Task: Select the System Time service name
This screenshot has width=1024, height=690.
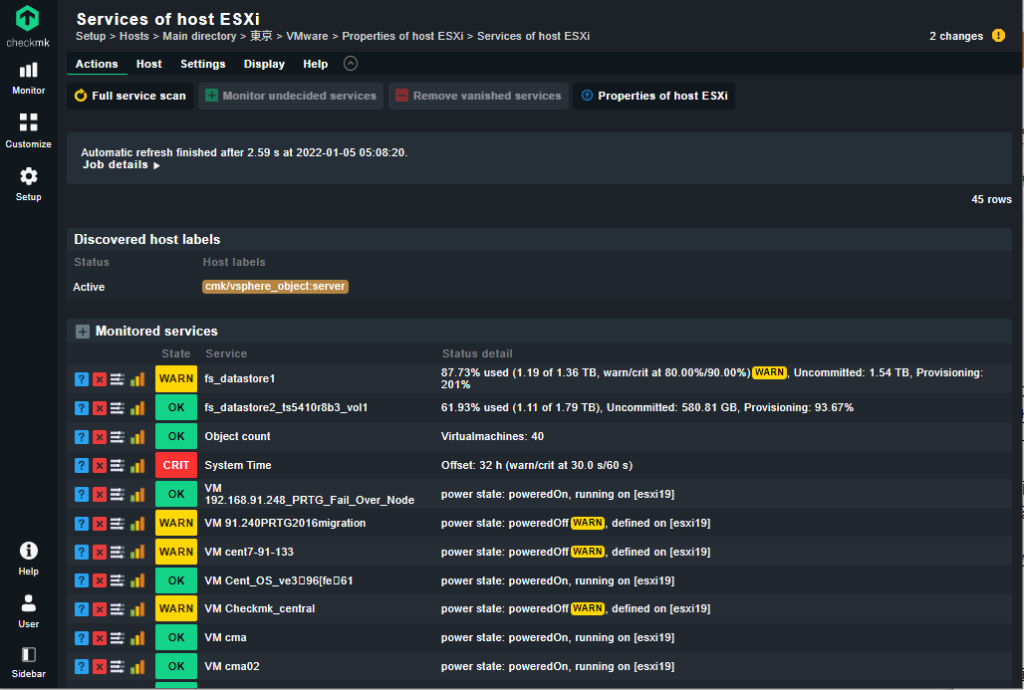Action: point(238,465)
